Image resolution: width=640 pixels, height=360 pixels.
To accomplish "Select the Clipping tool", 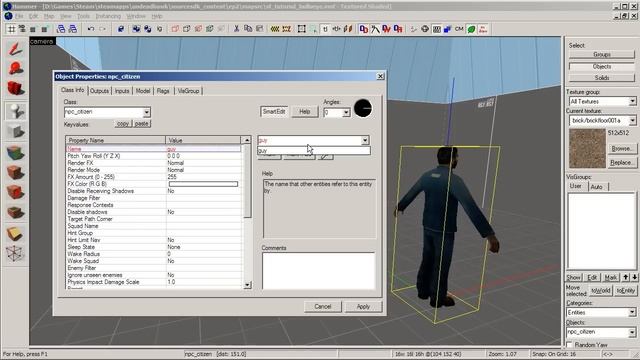I will point(16,233).
